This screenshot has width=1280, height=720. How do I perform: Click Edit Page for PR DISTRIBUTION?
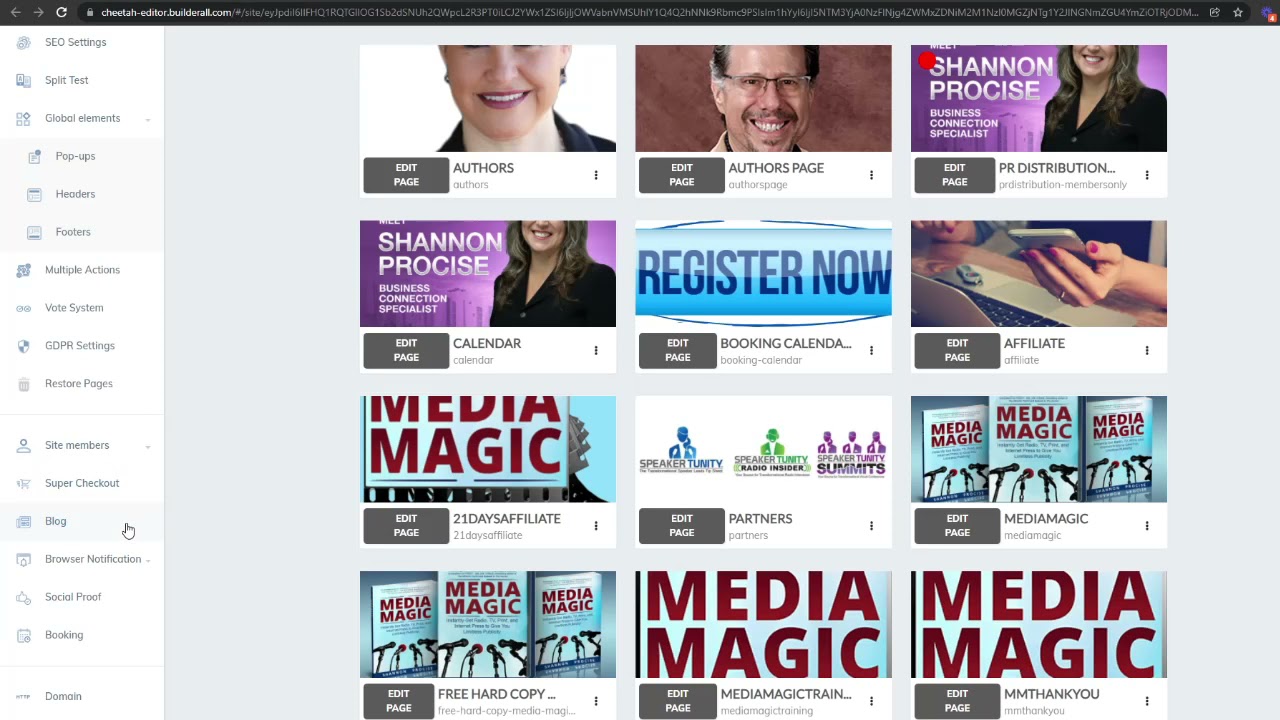click(955, 175)
